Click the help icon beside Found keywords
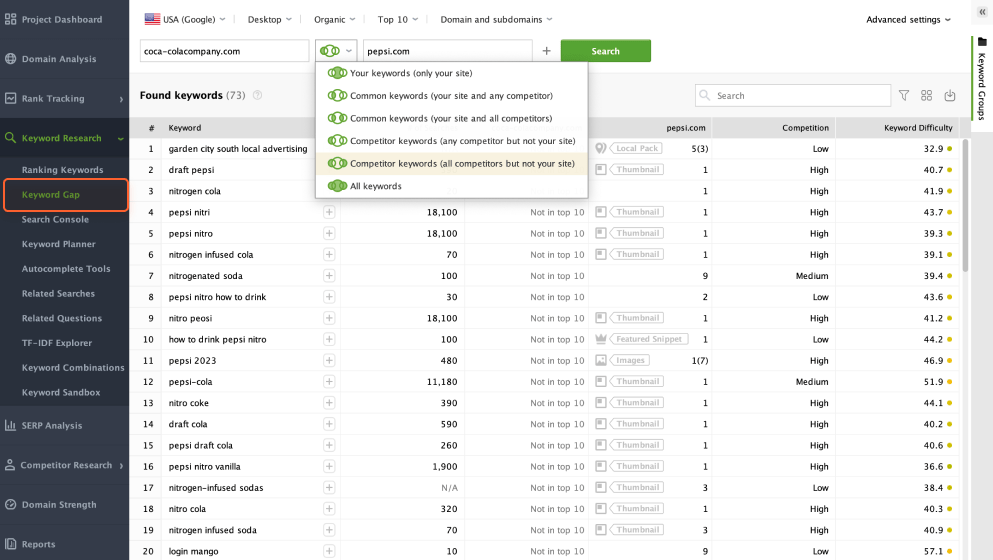Screen dimensions: 993x560 [258, 96]
